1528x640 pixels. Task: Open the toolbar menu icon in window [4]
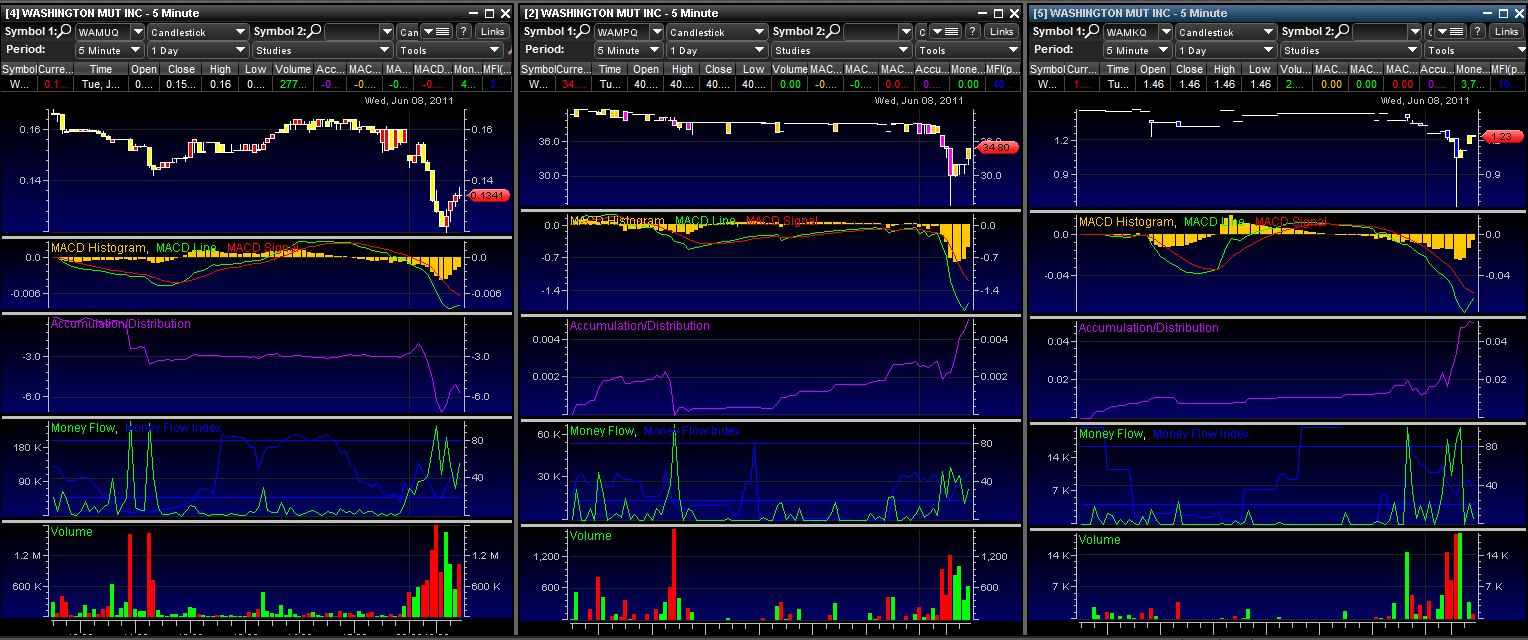436,32
